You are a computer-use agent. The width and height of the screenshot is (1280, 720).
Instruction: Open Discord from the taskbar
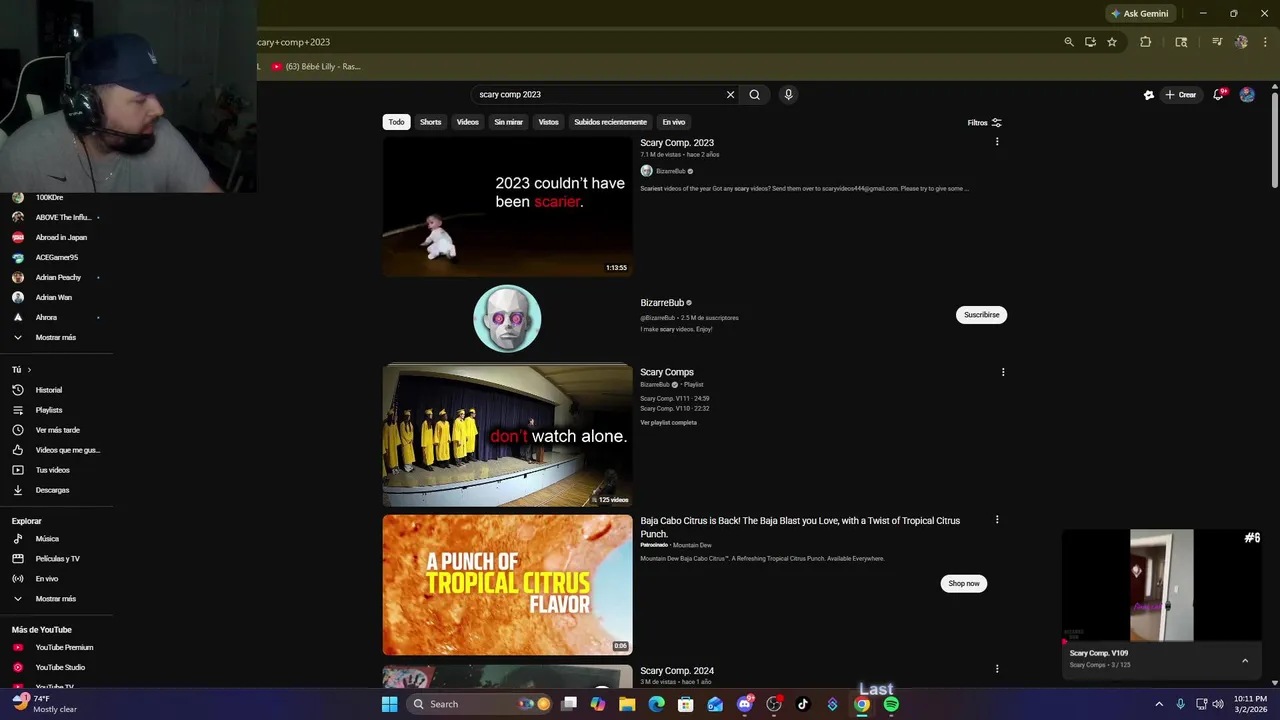(x=745, y=704)
